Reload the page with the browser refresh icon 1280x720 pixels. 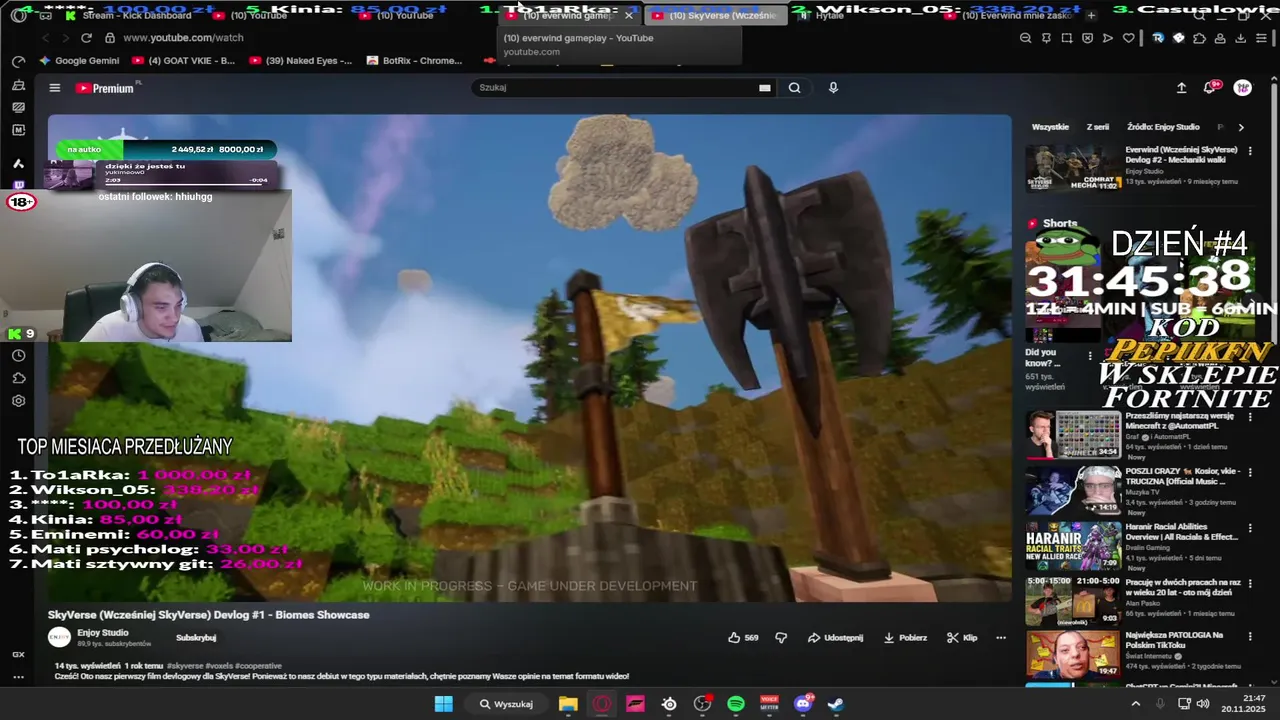click(86, 38)
